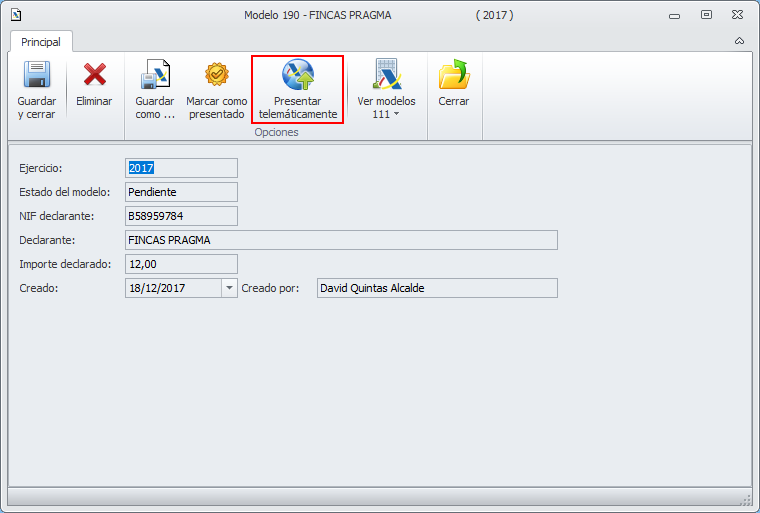Click the Guardar y cerrar floppy icon
The image size is (760, 513).
[x=37, y=74]
